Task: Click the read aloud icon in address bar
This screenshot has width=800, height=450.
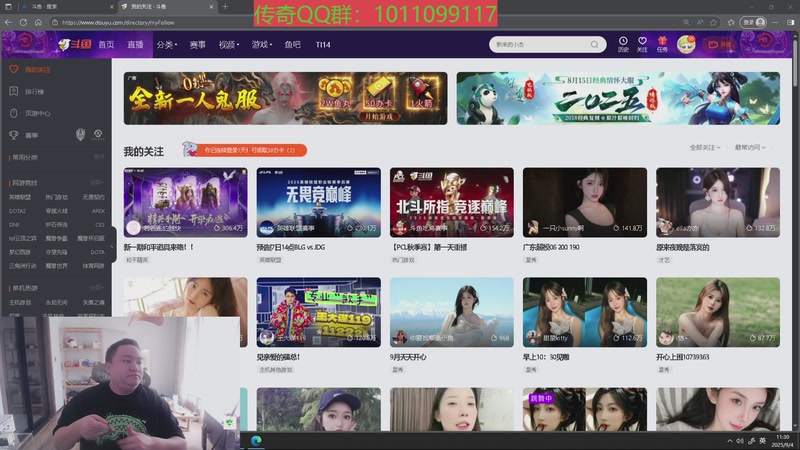Action: (700, 22)
